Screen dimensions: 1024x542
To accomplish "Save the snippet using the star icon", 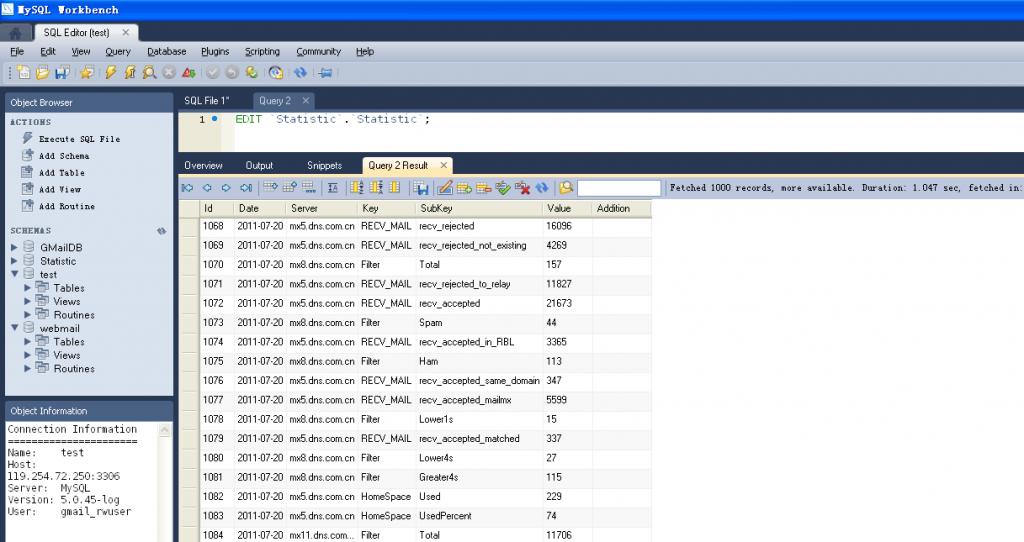I will (86, 72).
